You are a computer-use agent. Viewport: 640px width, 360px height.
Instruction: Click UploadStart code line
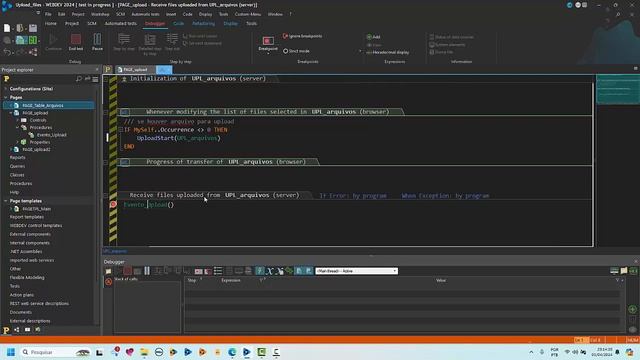[178, 138]
